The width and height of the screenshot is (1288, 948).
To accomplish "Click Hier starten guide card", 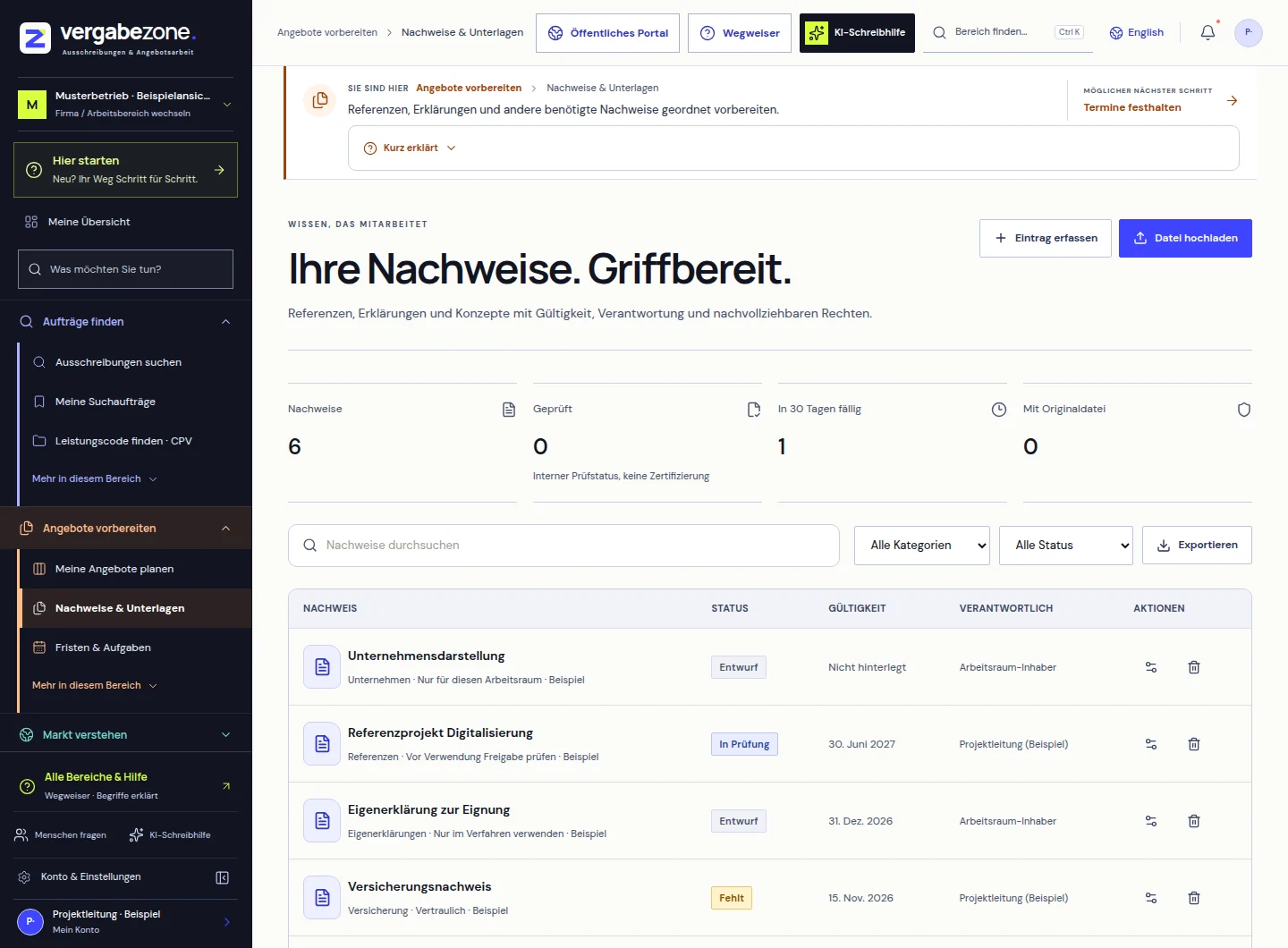I will pyautogui.click(x=125, y=170).
